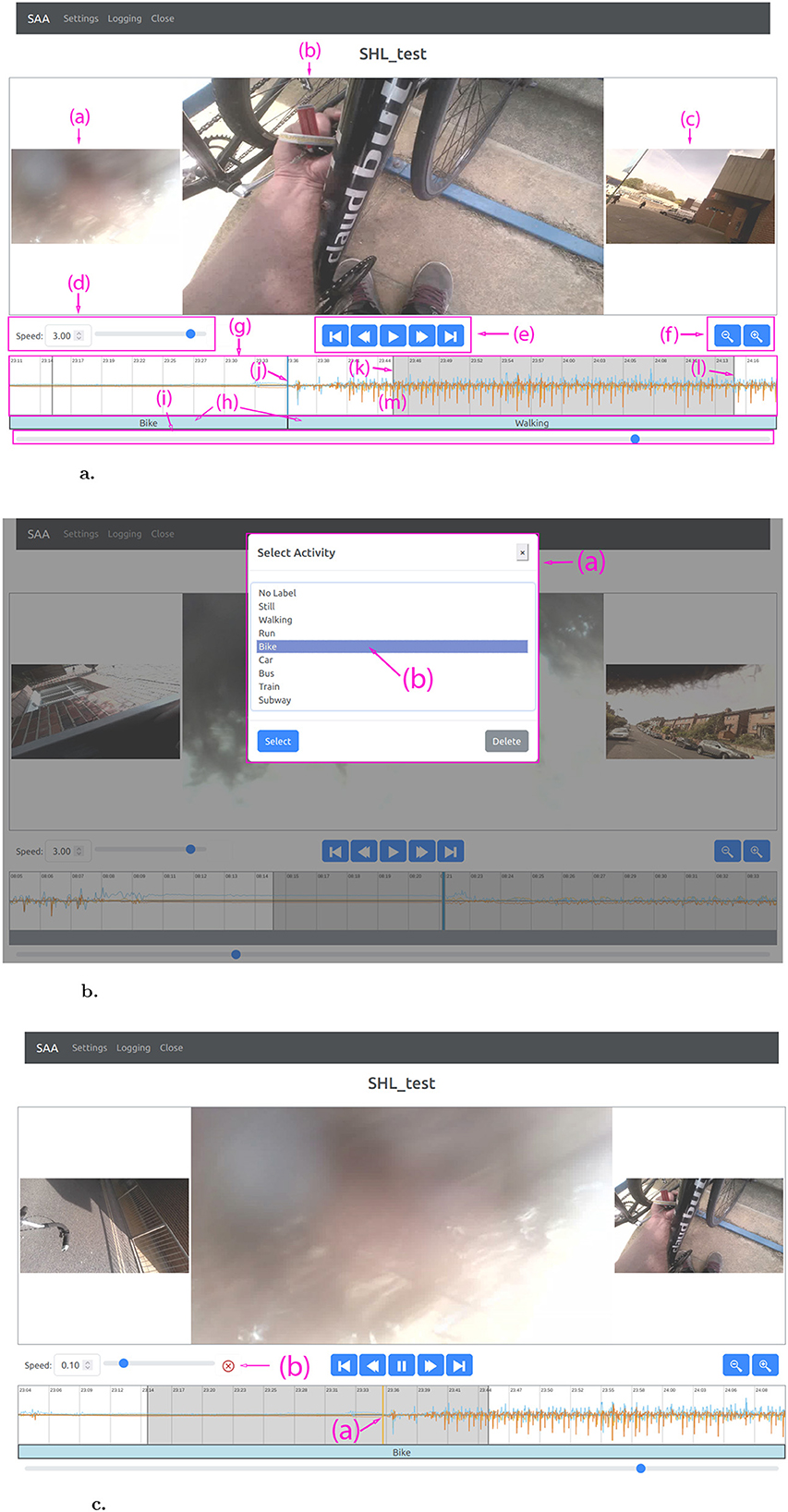Image resolution: width=788 pixels, height=1512 pixels.
Task: Jump to end in panel a controls
Action: point(450,336)
